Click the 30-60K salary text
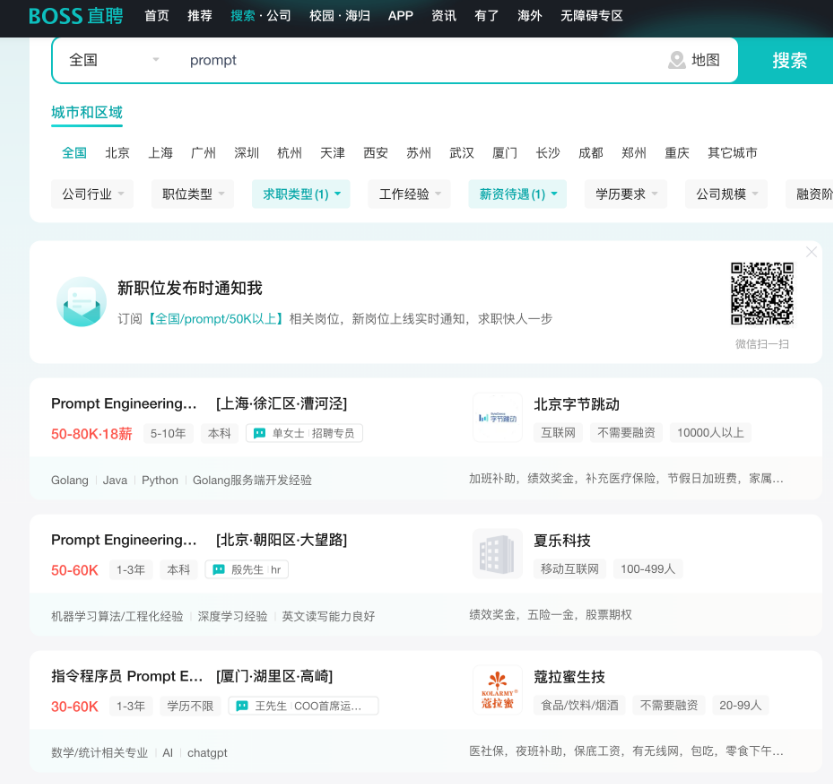Screen dimensions: 833x784 74,706
